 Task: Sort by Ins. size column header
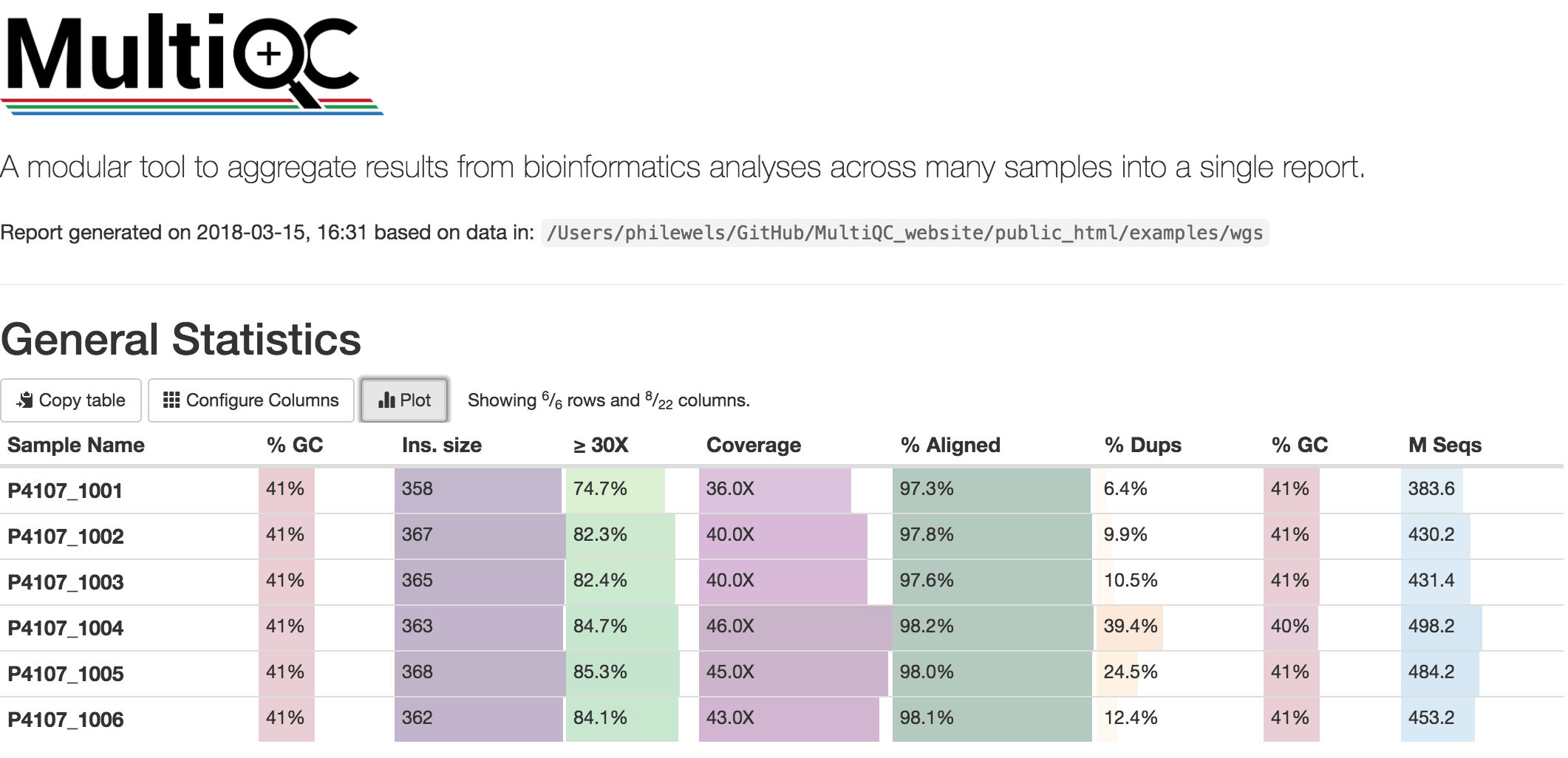[x=442, y=445]
